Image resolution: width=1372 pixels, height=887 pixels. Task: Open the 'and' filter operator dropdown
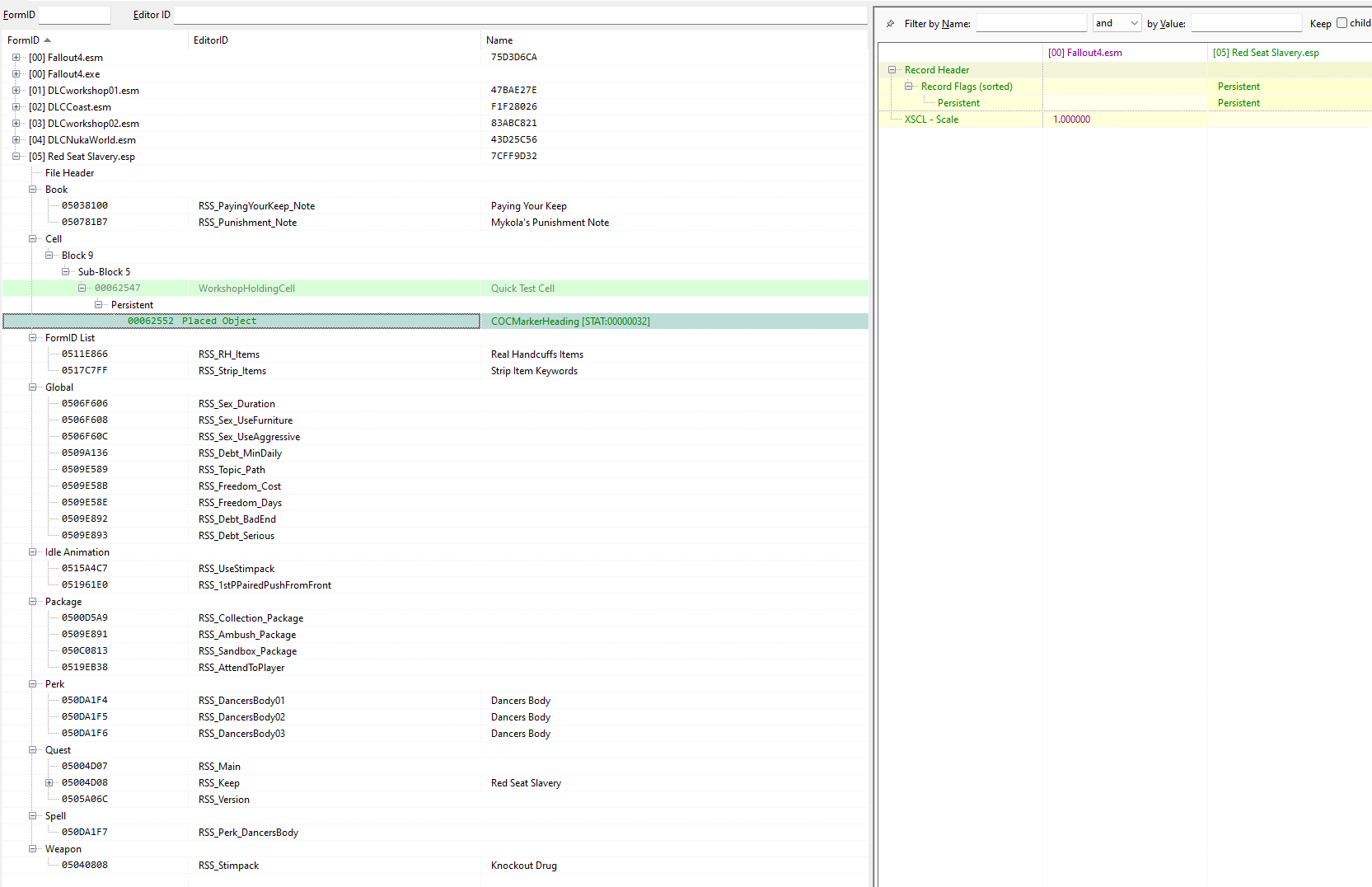tap(1117, 23)
